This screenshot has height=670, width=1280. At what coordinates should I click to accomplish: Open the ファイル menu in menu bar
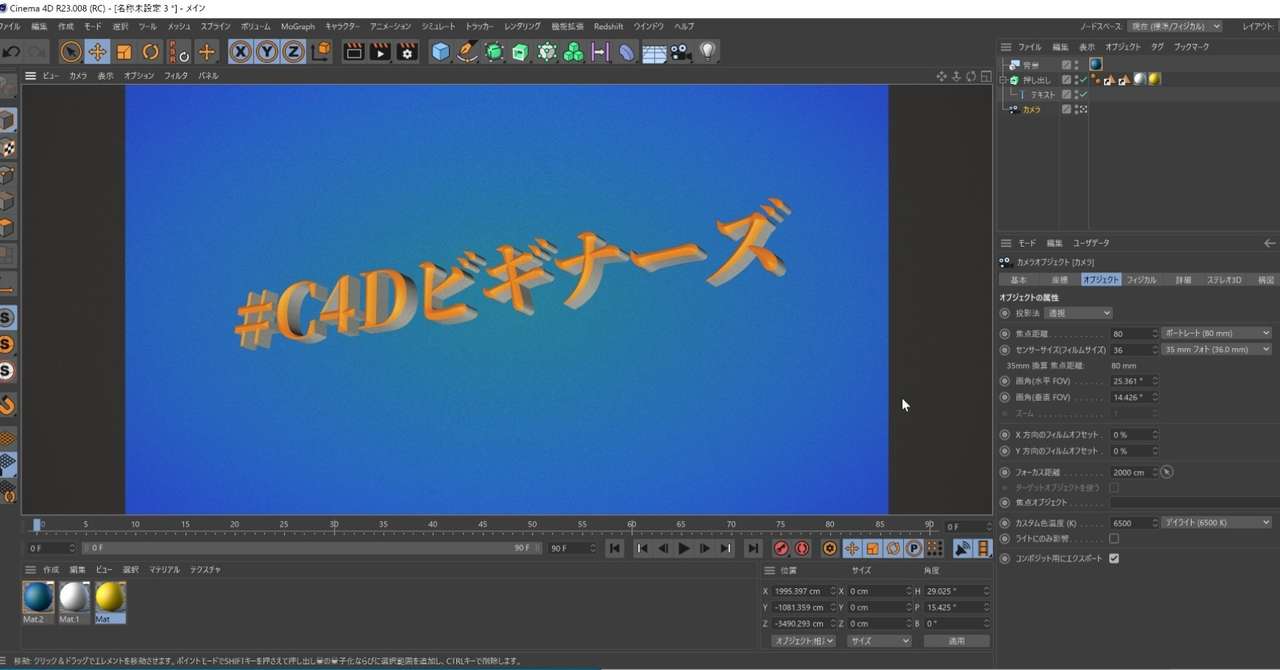[x=9, y=26]
